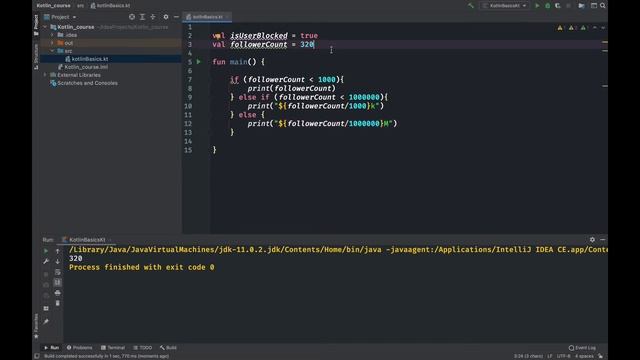The width and height of the screenshot is (640, 360).
Task: Open the Project view selector dropdown
Action: (60, 17)
